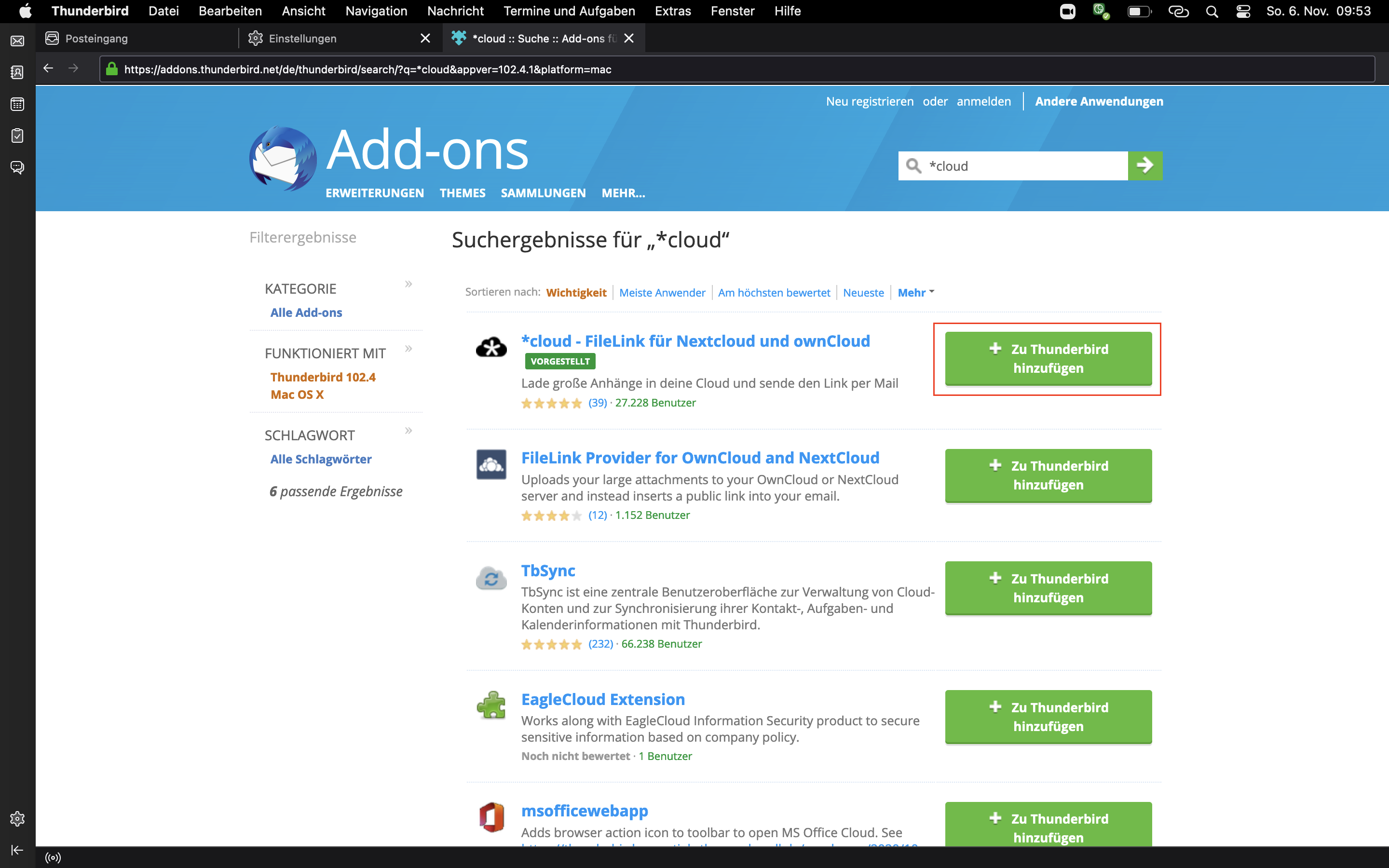Open the Address Book sidebar icon
The height and width of the screenshot is (868, 1389).
(x=17, y=72)
